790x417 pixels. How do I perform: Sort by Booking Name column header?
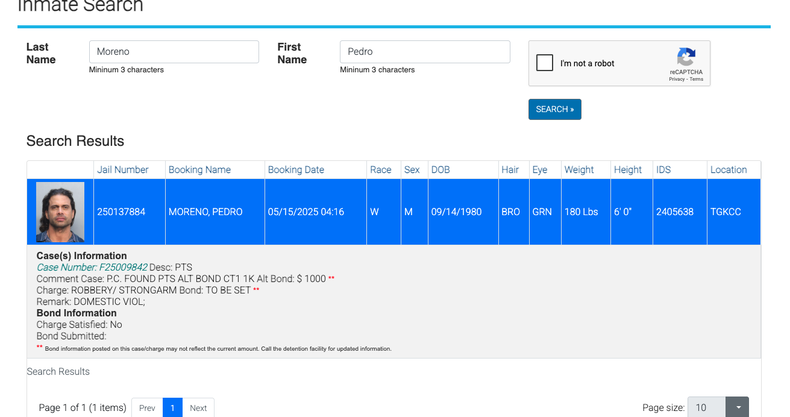(200, 170)
